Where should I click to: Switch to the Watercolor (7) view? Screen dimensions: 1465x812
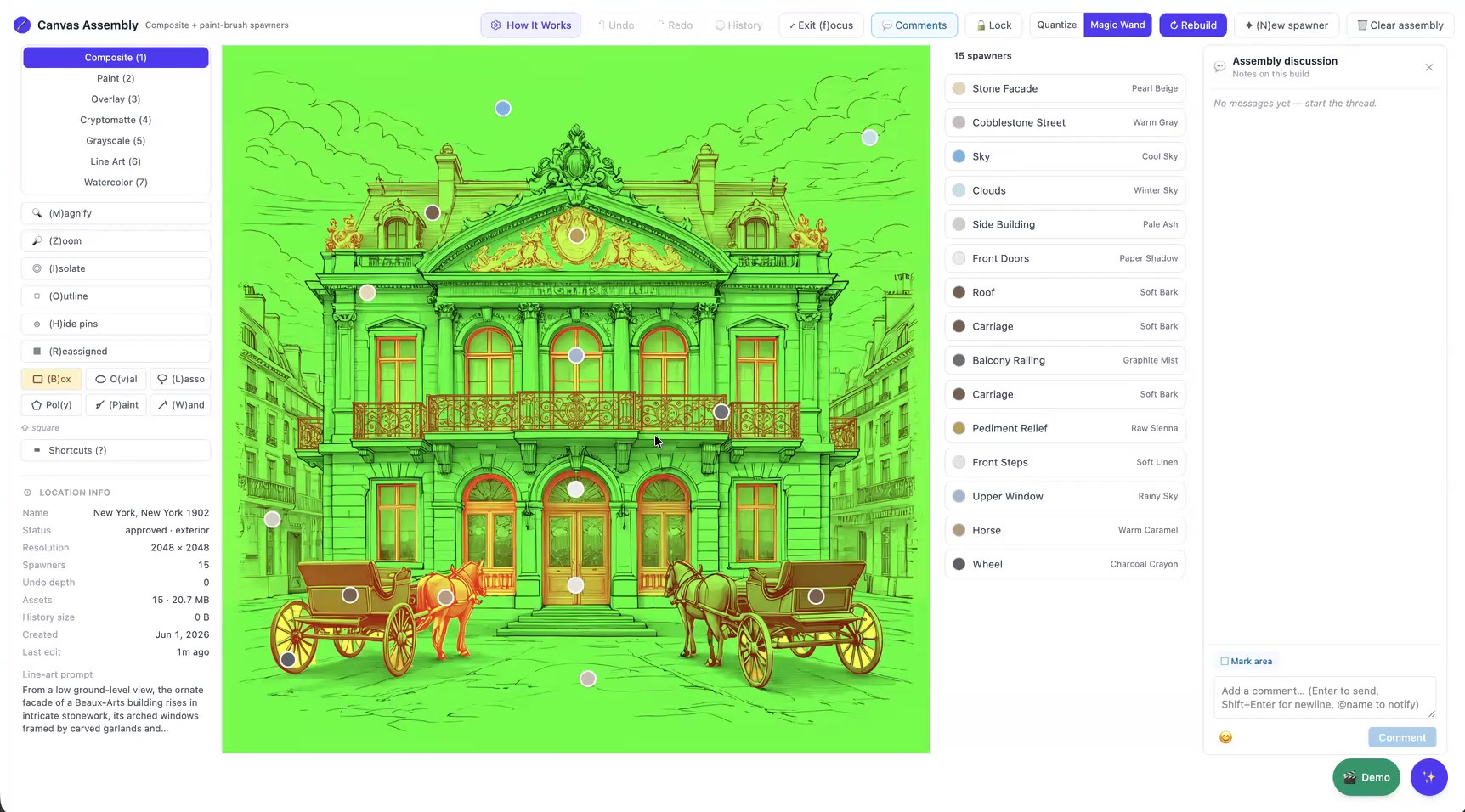pyautogui.click(x=116, y=183)
